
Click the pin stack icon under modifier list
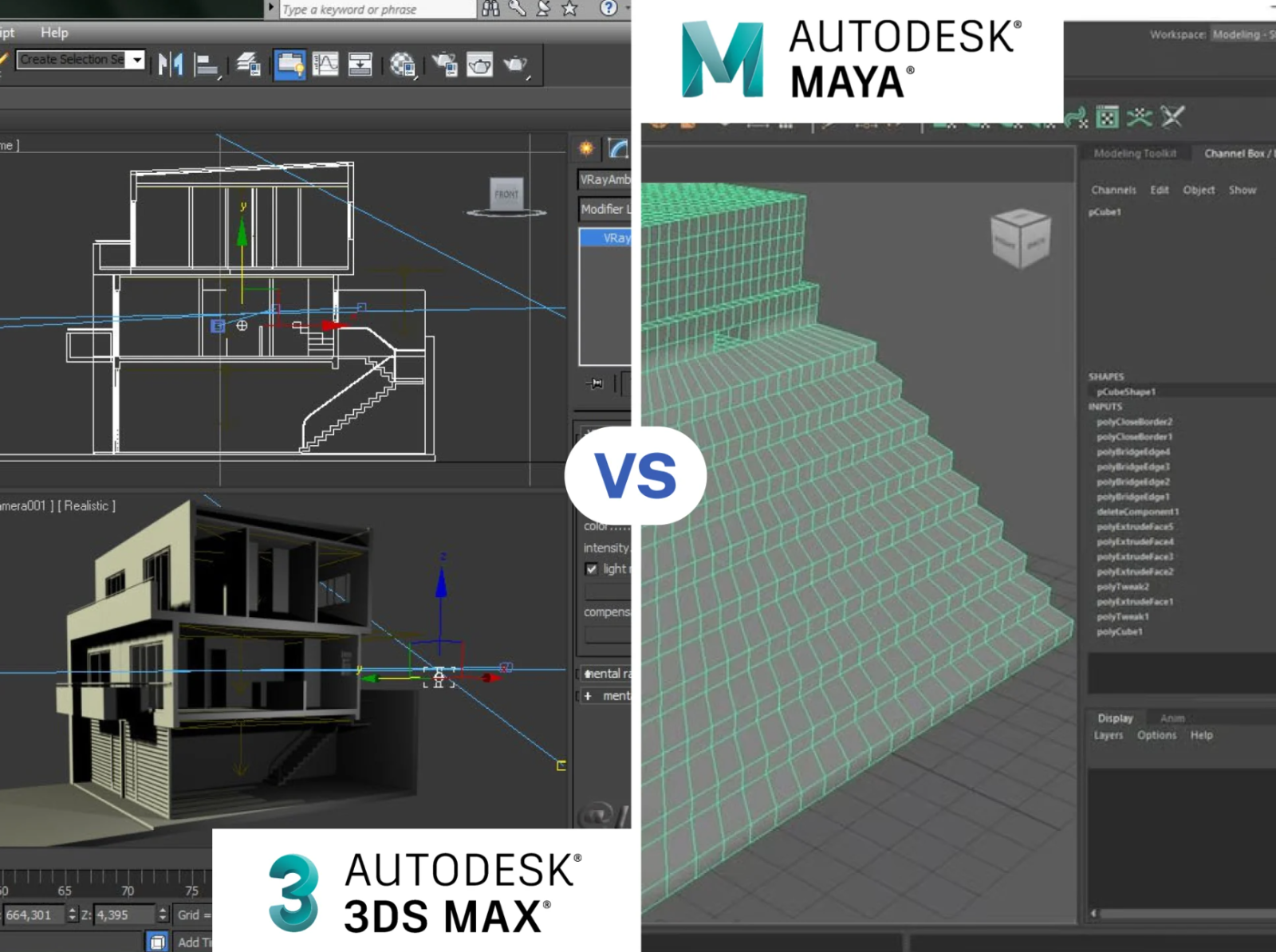pyautogui.click(x=595, y=384)
